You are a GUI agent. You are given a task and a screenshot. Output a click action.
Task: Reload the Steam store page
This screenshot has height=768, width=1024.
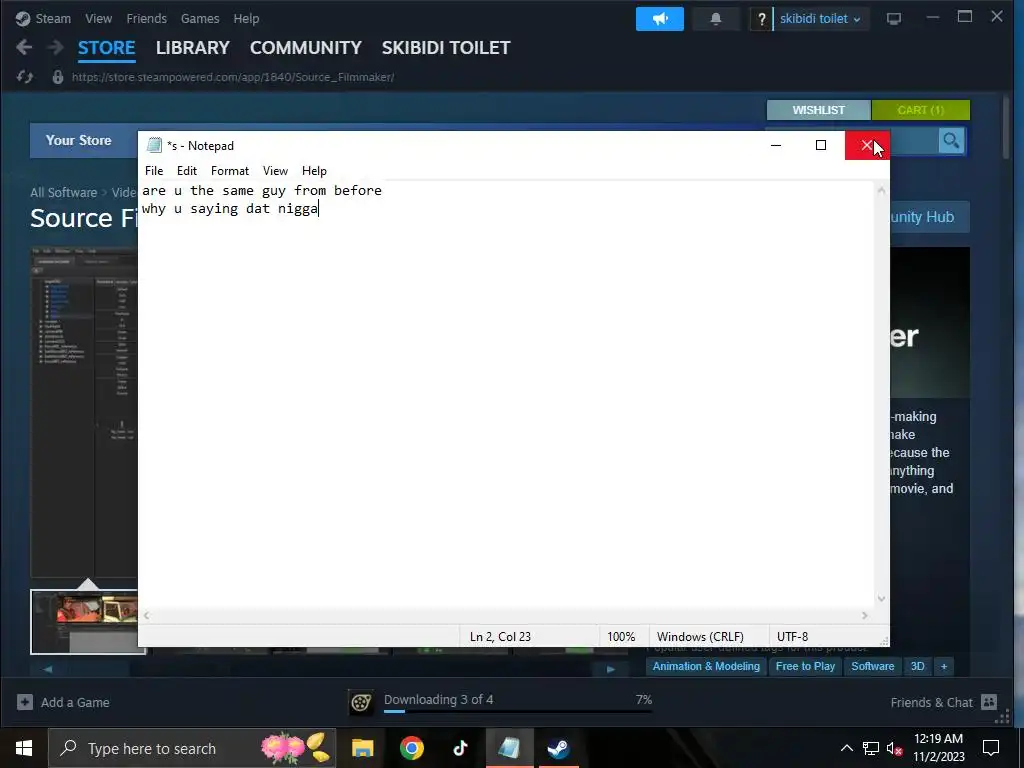tap(25, 77)
